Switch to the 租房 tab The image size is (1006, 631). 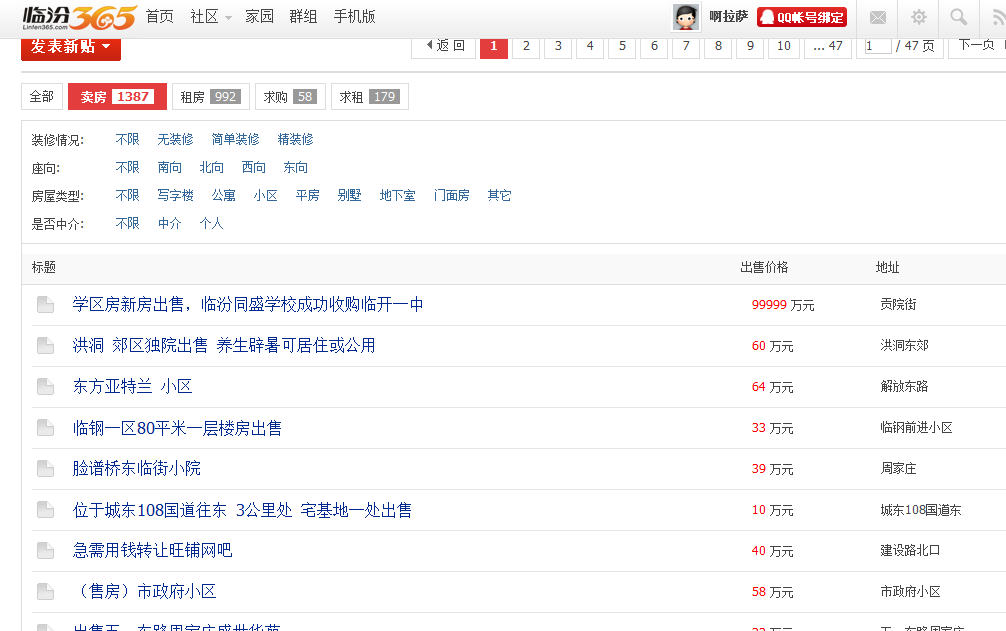[210, 96]
